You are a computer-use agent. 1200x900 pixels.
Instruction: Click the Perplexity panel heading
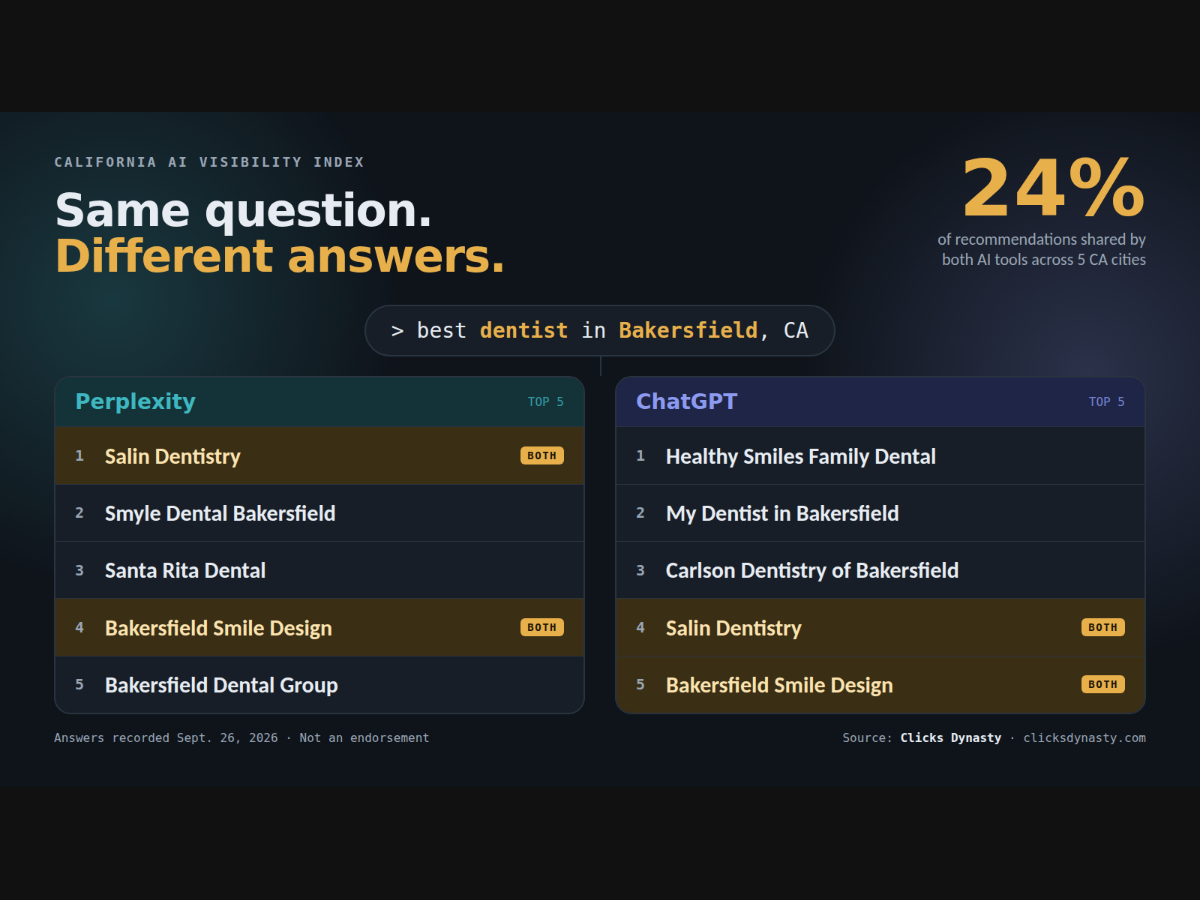coord(135,402)
